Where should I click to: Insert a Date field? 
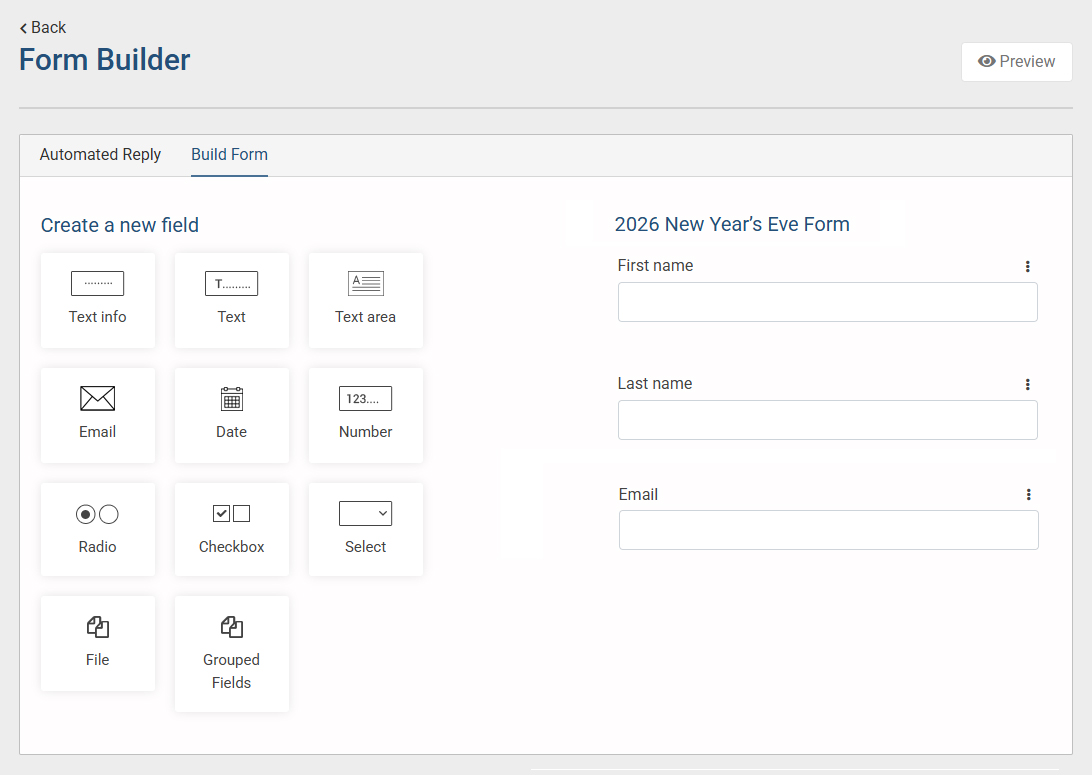[231, 415]
